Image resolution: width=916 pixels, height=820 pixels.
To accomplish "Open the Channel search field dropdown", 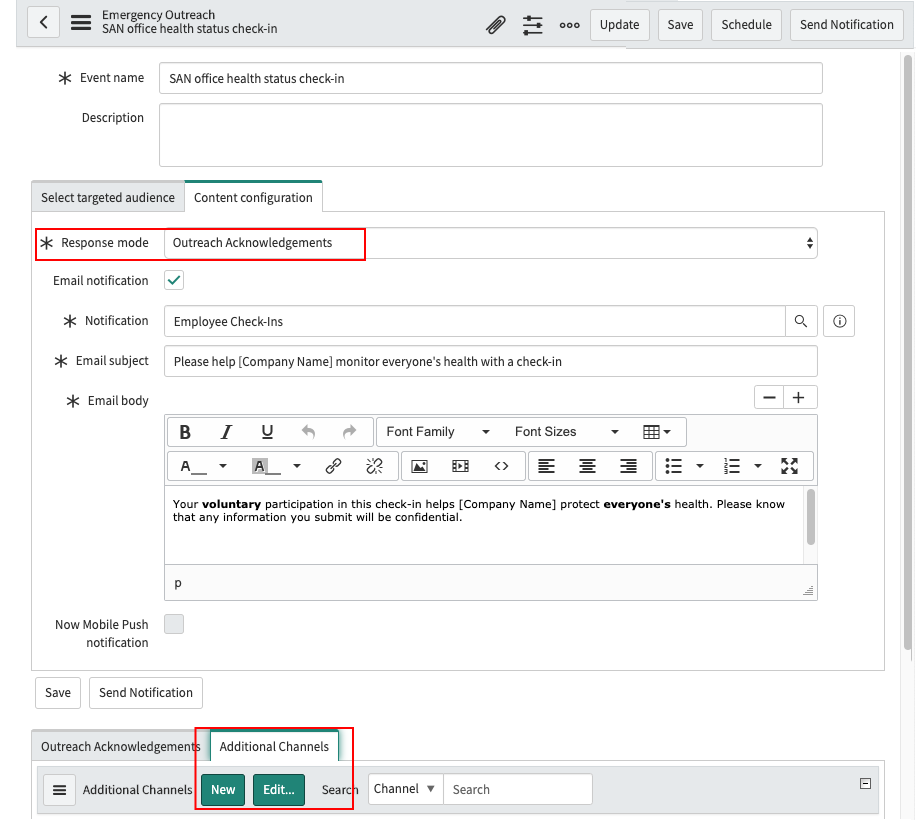I will 405,789.
